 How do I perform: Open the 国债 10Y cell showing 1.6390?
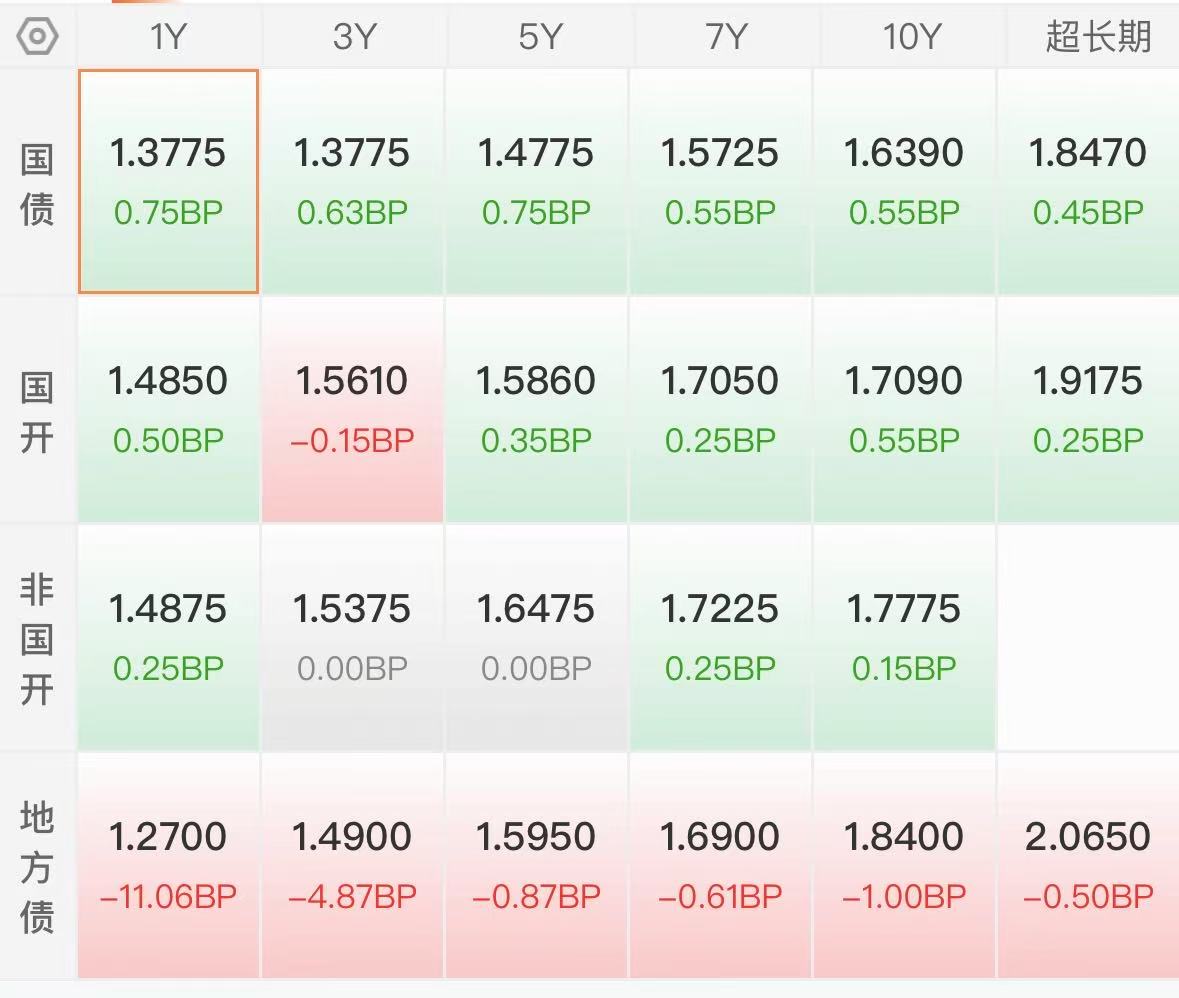coord(905,181)
